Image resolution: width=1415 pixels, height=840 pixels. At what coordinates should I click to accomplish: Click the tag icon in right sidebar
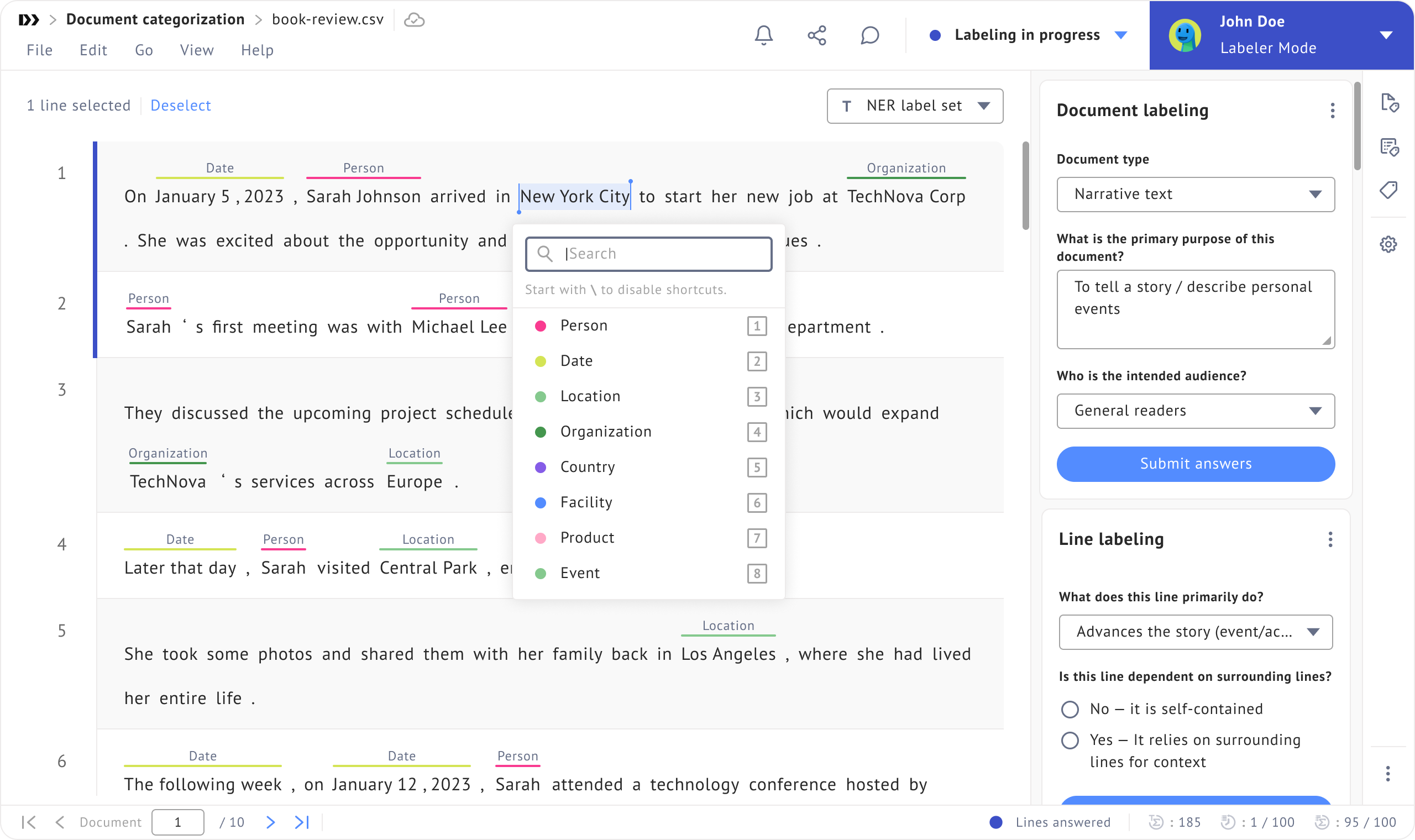pyautogui.click(x=1388, y=190)
